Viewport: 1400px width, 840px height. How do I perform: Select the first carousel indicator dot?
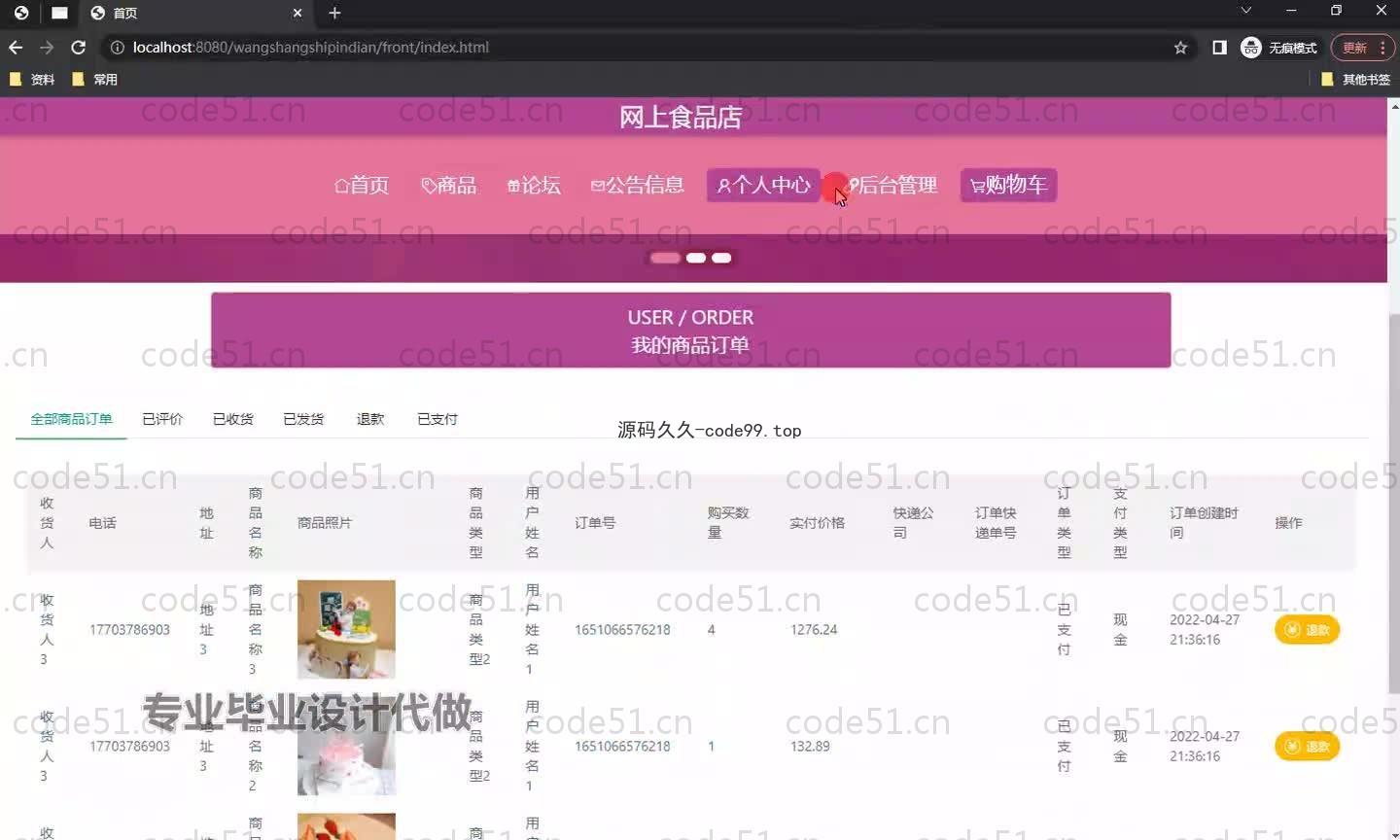pos(665,258)
